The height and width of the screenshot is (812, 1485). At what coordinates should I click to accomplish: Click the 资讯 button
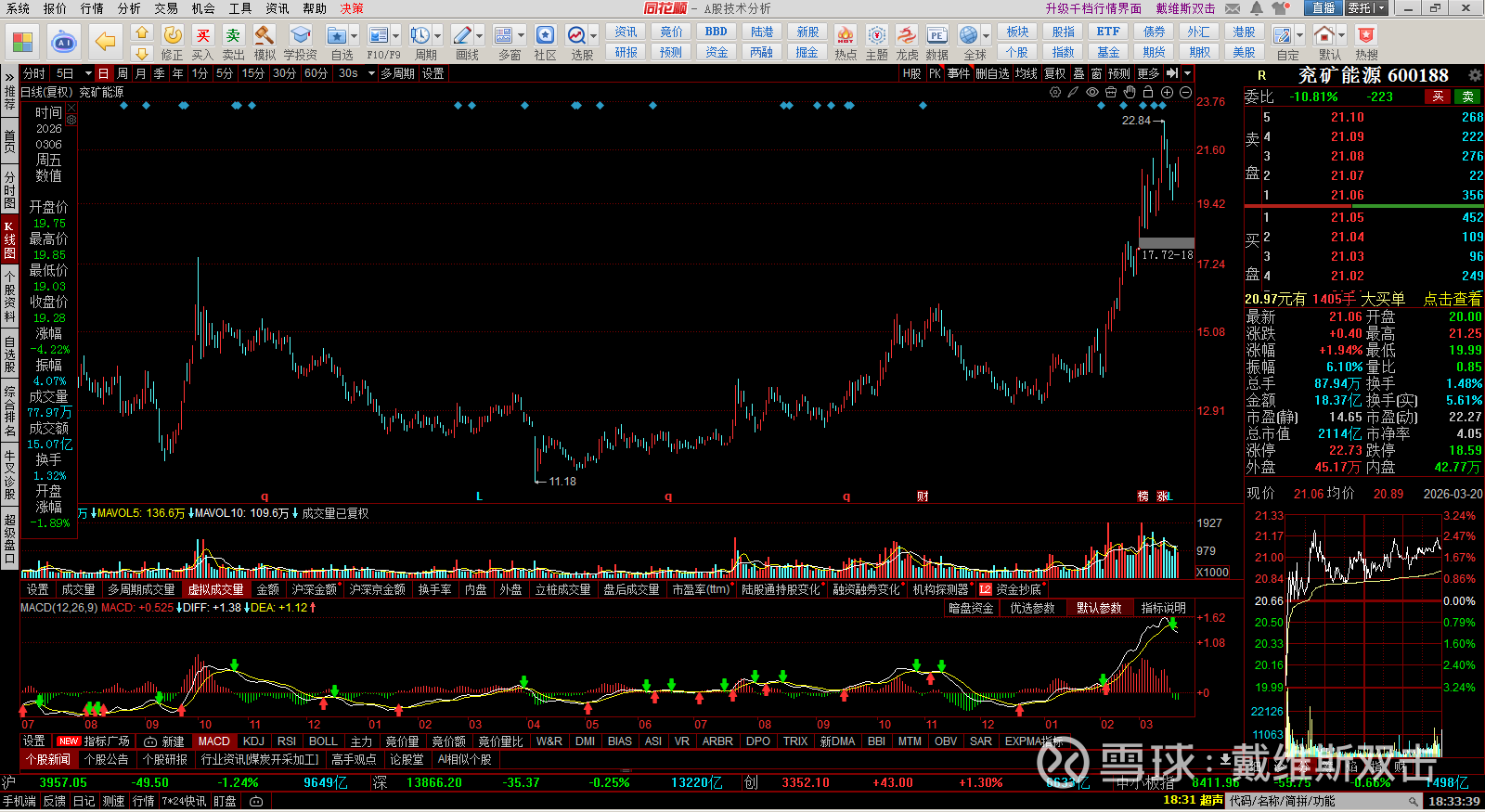[626, 32]
